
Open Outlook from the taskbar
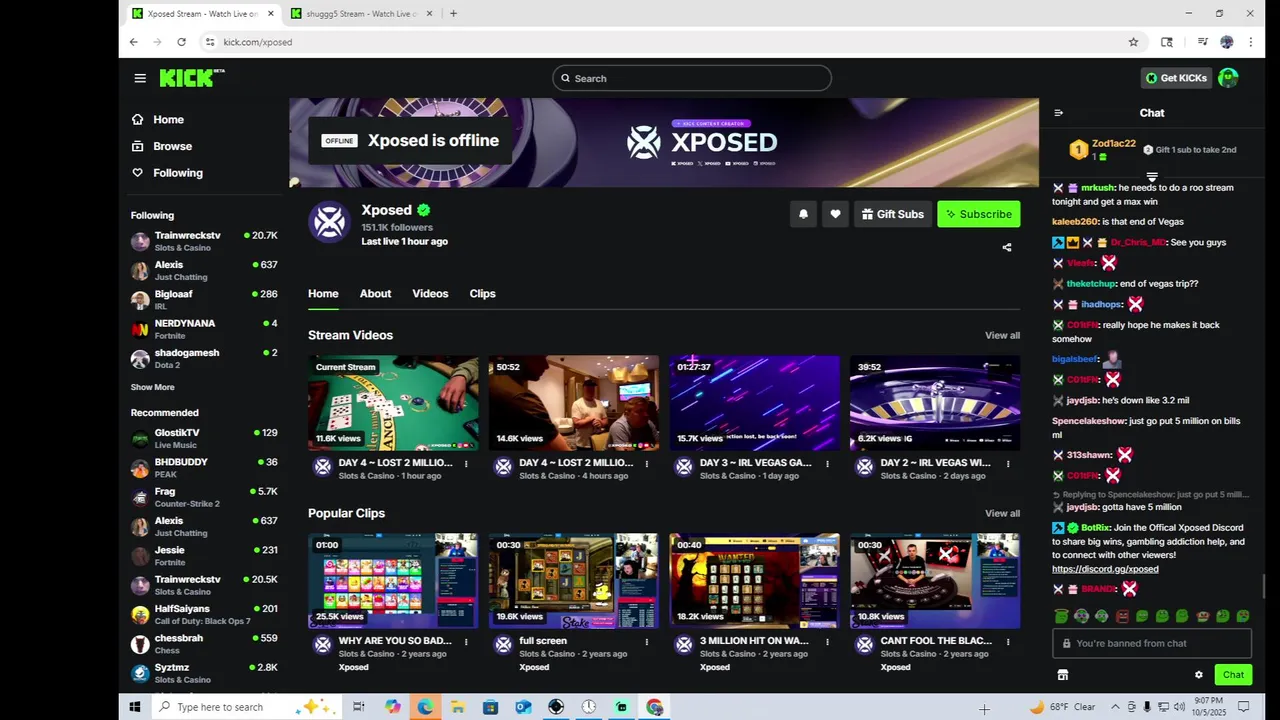click(x=523, y=707)
